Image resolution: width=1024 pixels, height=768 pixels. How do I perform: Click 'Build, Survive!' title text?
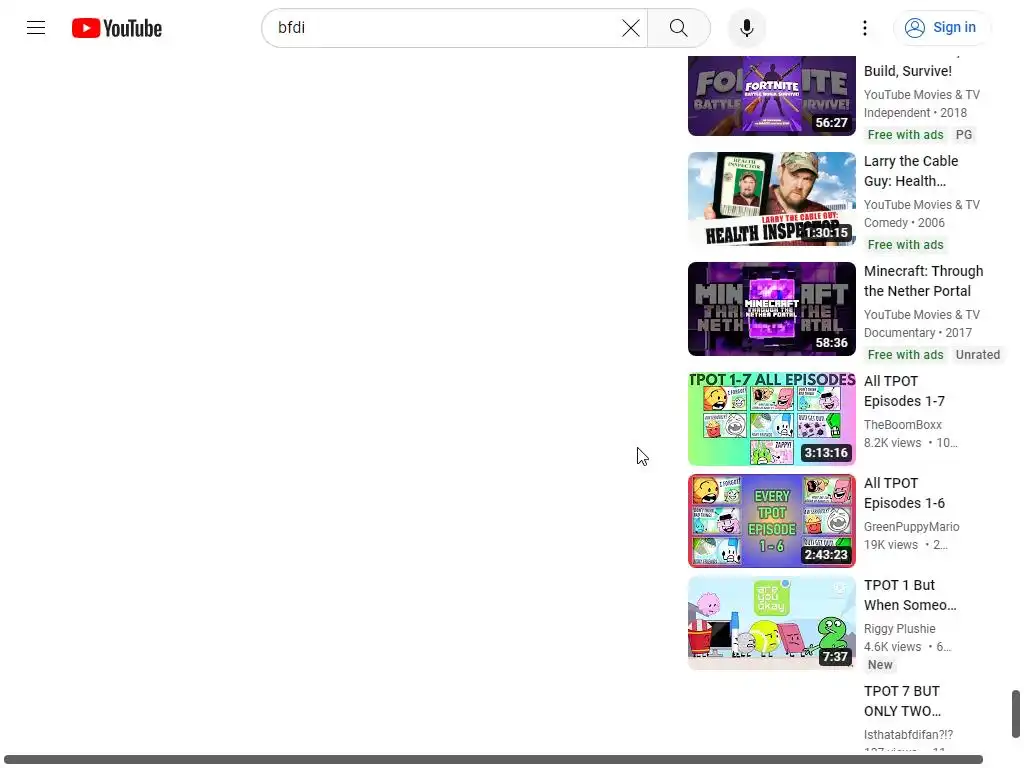coord(908,71)
